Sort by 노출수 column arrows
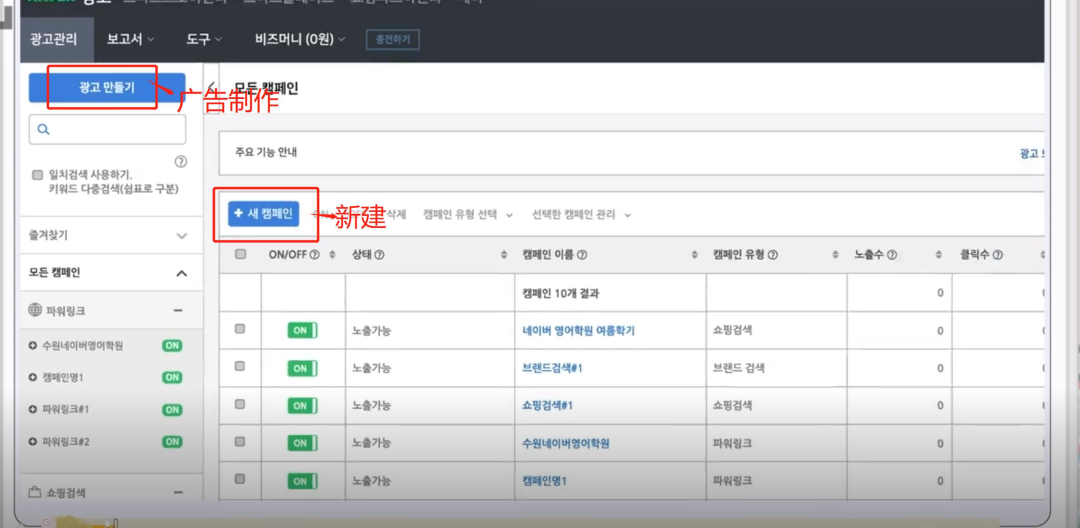 point(938,255)
